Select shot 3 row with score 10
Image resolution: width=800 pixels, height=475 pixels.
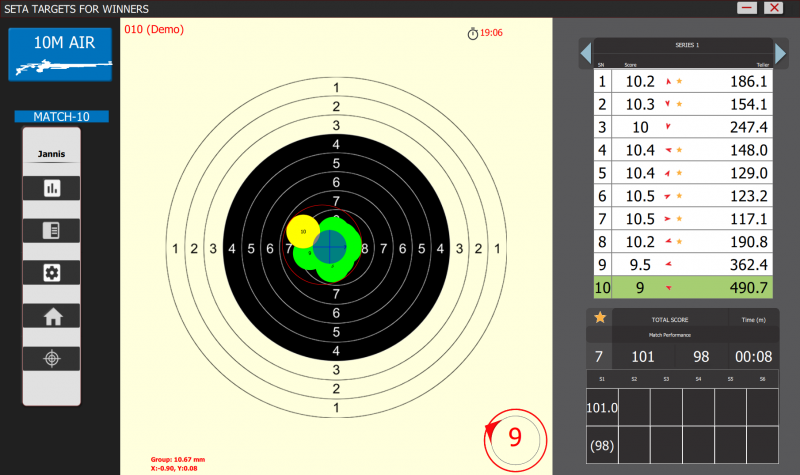coord(683,127)
